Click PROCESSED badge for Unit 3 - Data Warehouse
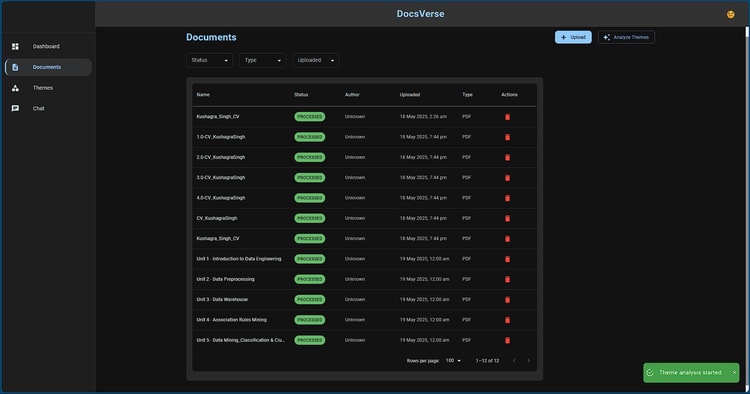 pos(309,299)
